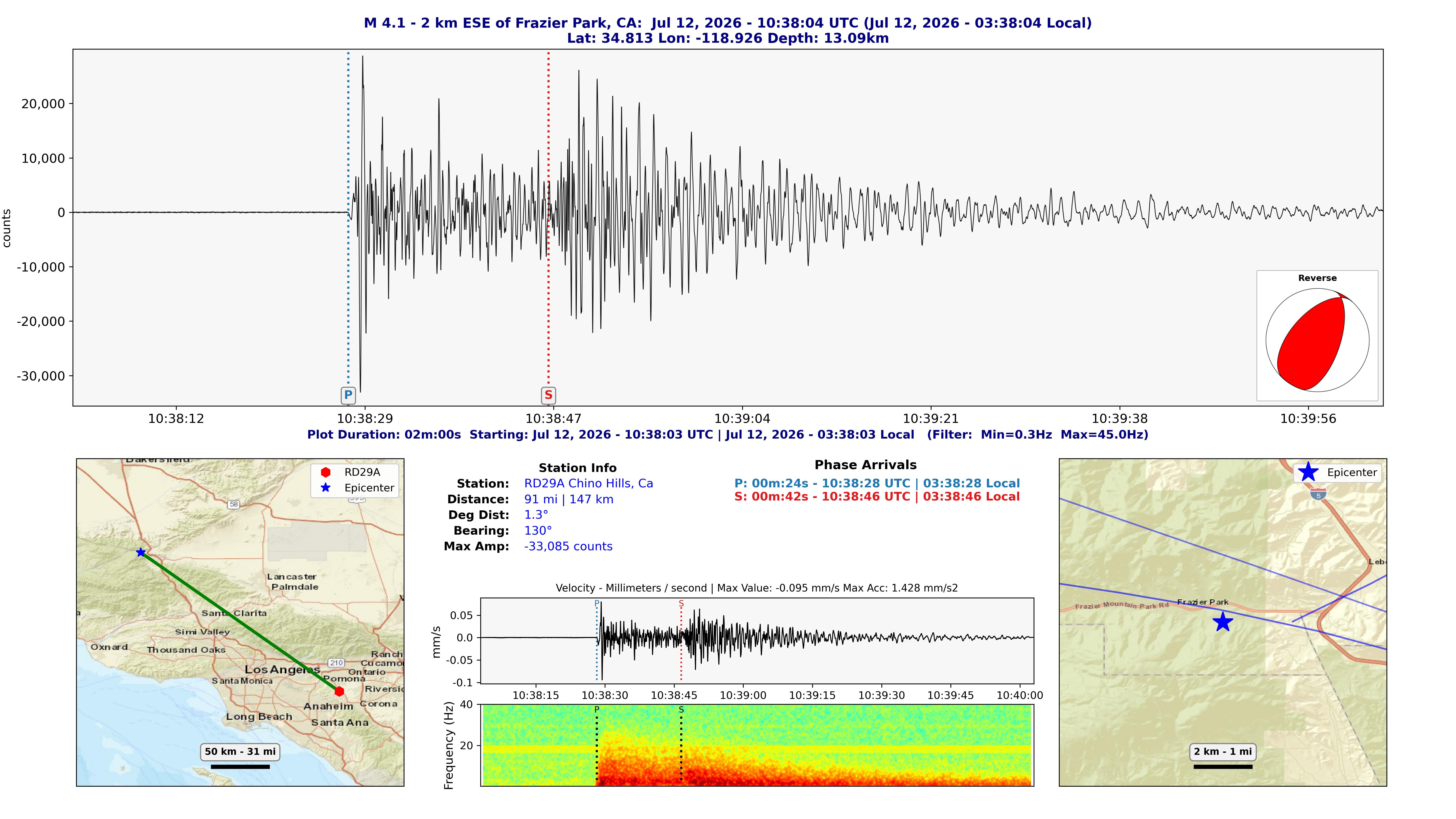This screenshot has height=819, width=1456.
Task: Click the blue P arrival time line 00m:24s
Action: (877, 484)
